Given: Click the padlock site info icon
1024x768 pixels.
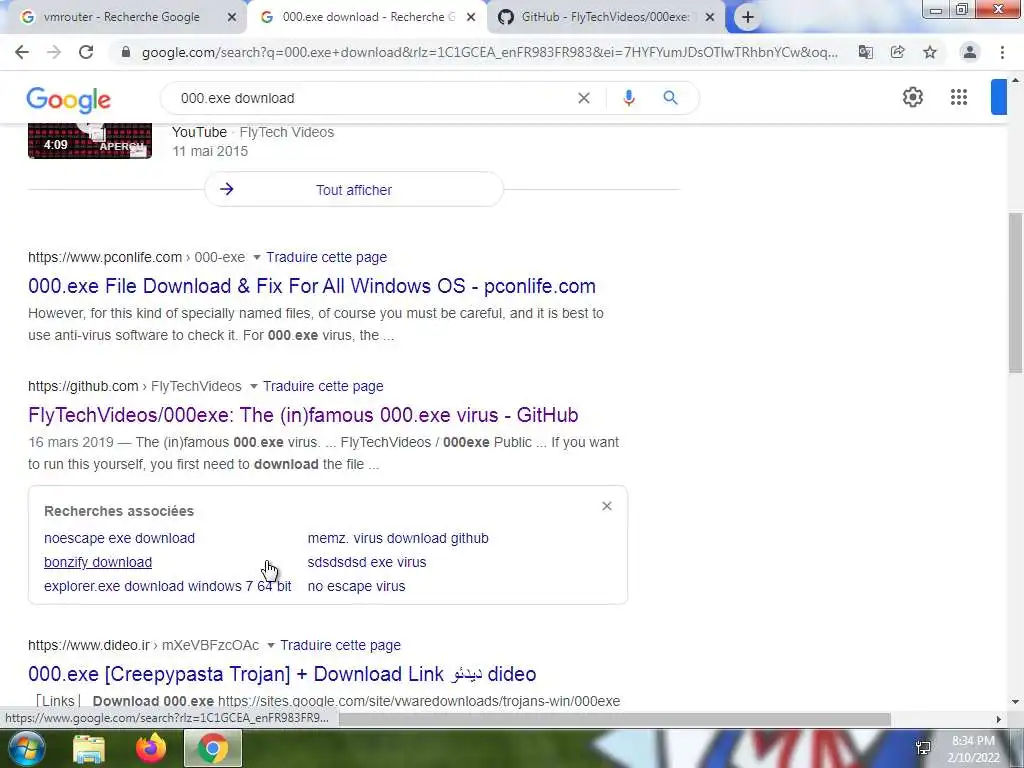Looking at the screenshot, I should pos(126,52).
